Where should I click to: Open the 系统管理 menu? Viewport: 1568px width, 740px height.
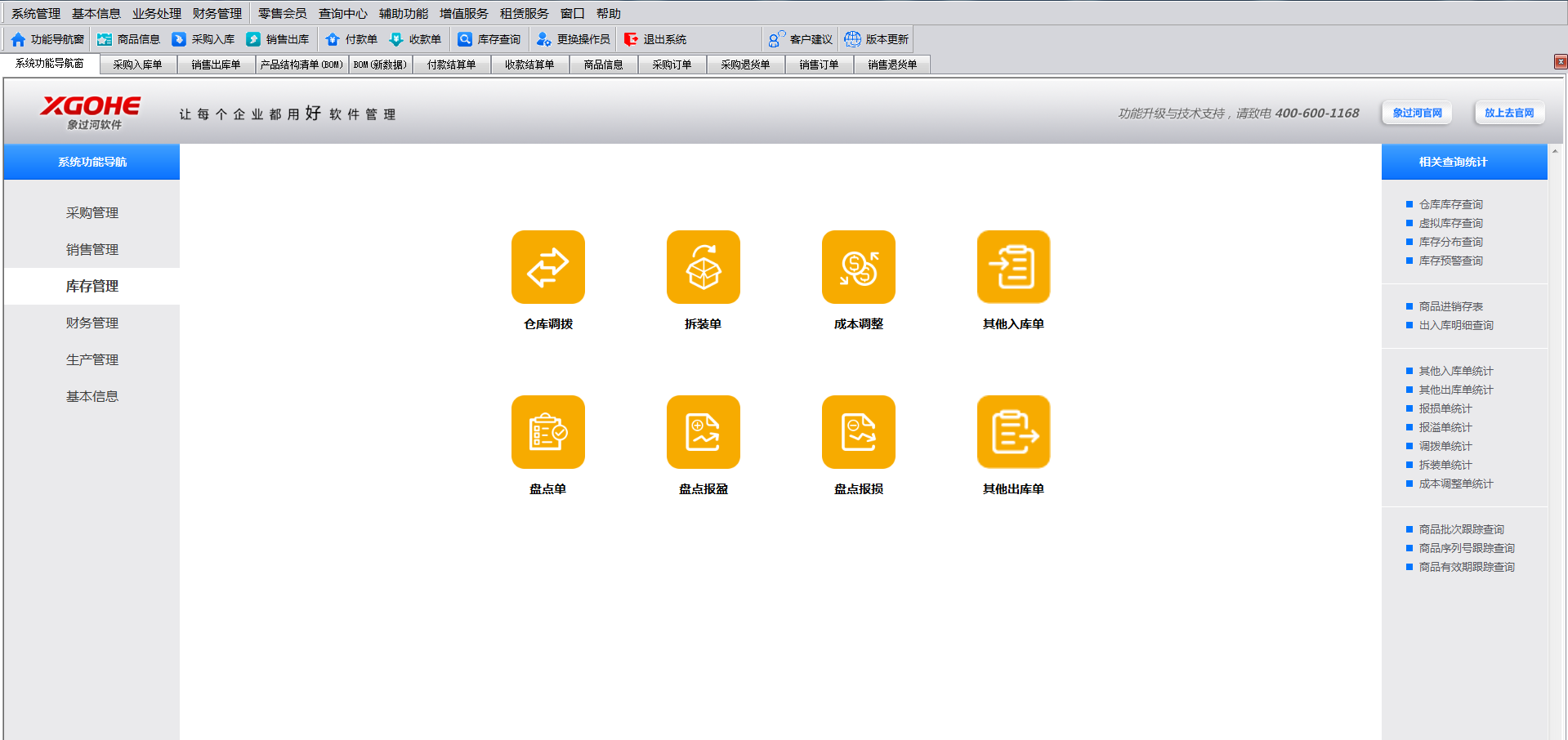pos(36,13)
